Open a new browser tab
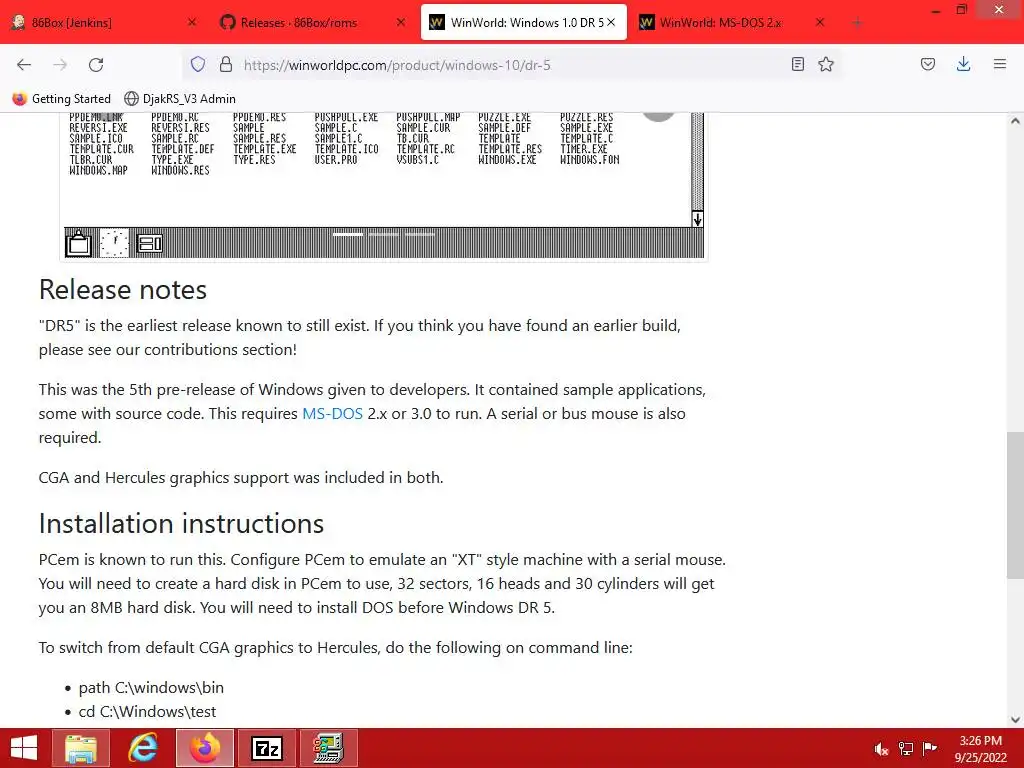1024x768 pixels. (x=857, y=23)
